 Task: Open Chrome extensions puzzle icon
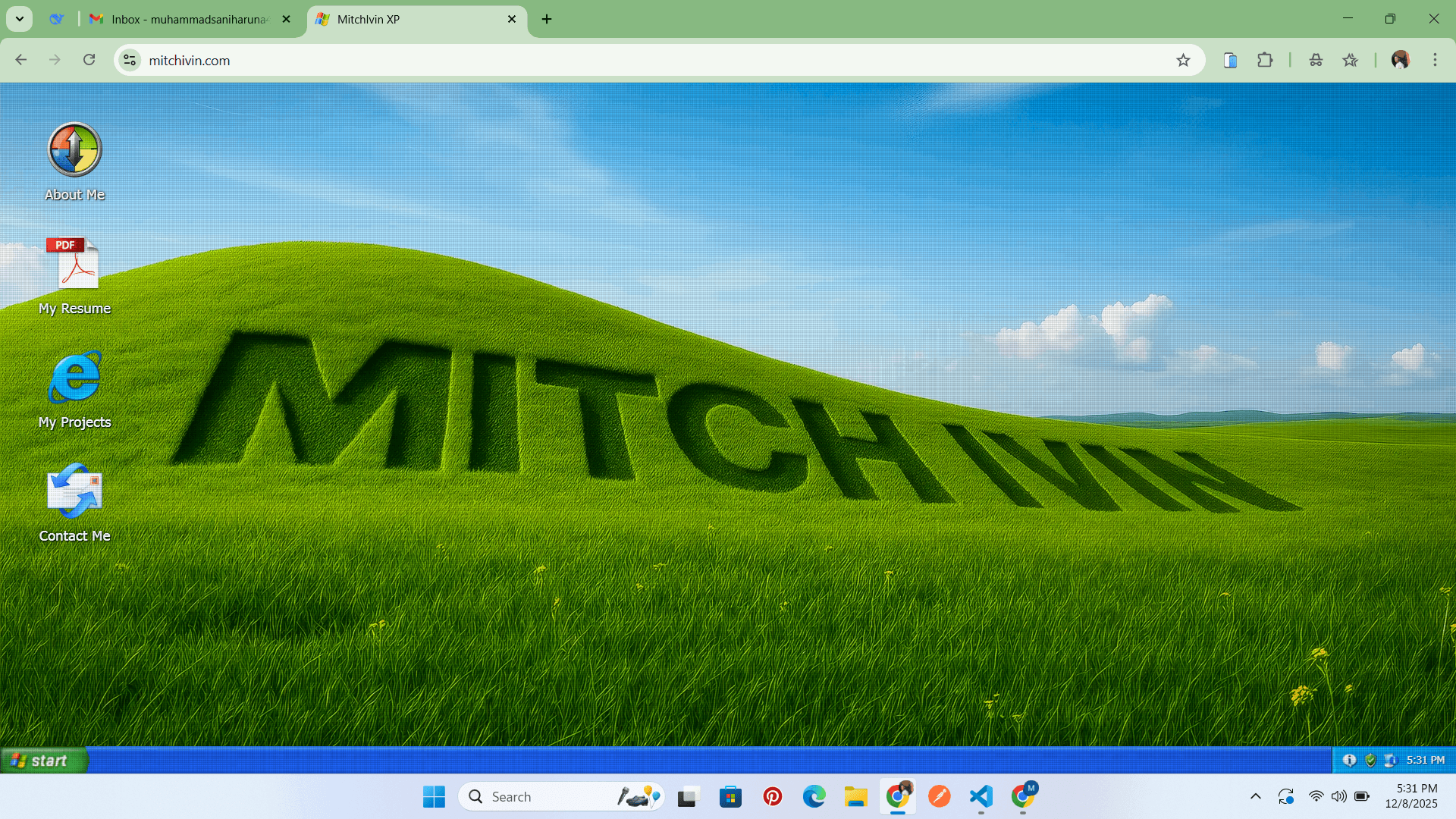[1265, 61]
